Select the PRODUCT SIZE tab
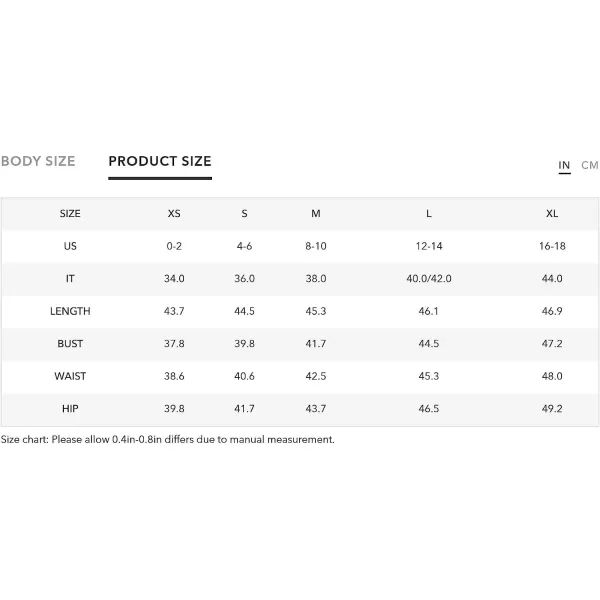The width and height of the screenshot is (600, 600). point(160,161)
